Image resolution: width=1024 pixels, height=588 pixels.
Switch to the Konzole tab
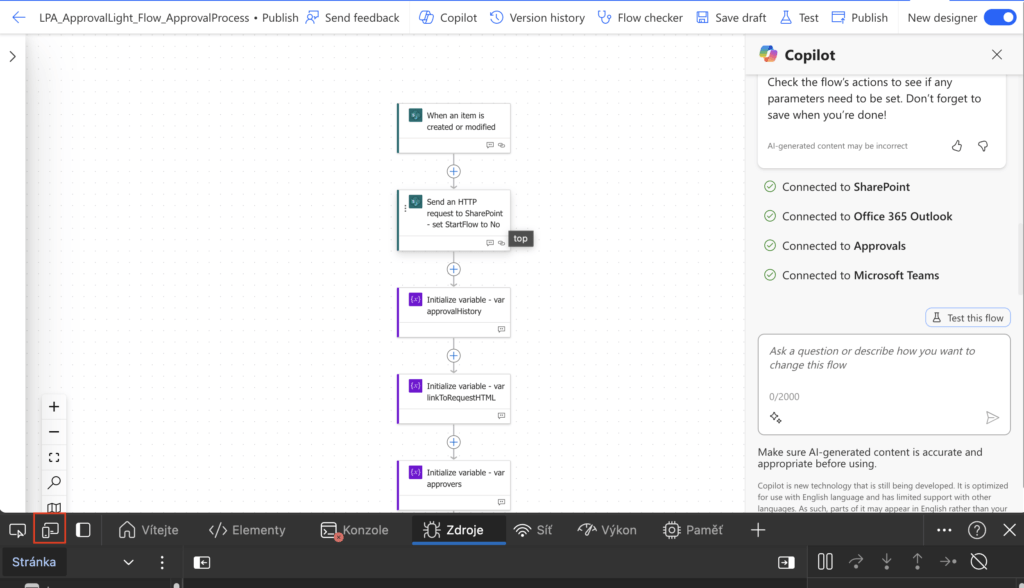pos(354,530)
